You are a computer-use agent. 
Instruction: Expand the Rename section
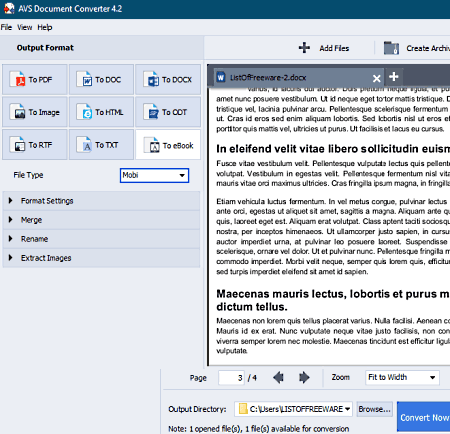101,239
